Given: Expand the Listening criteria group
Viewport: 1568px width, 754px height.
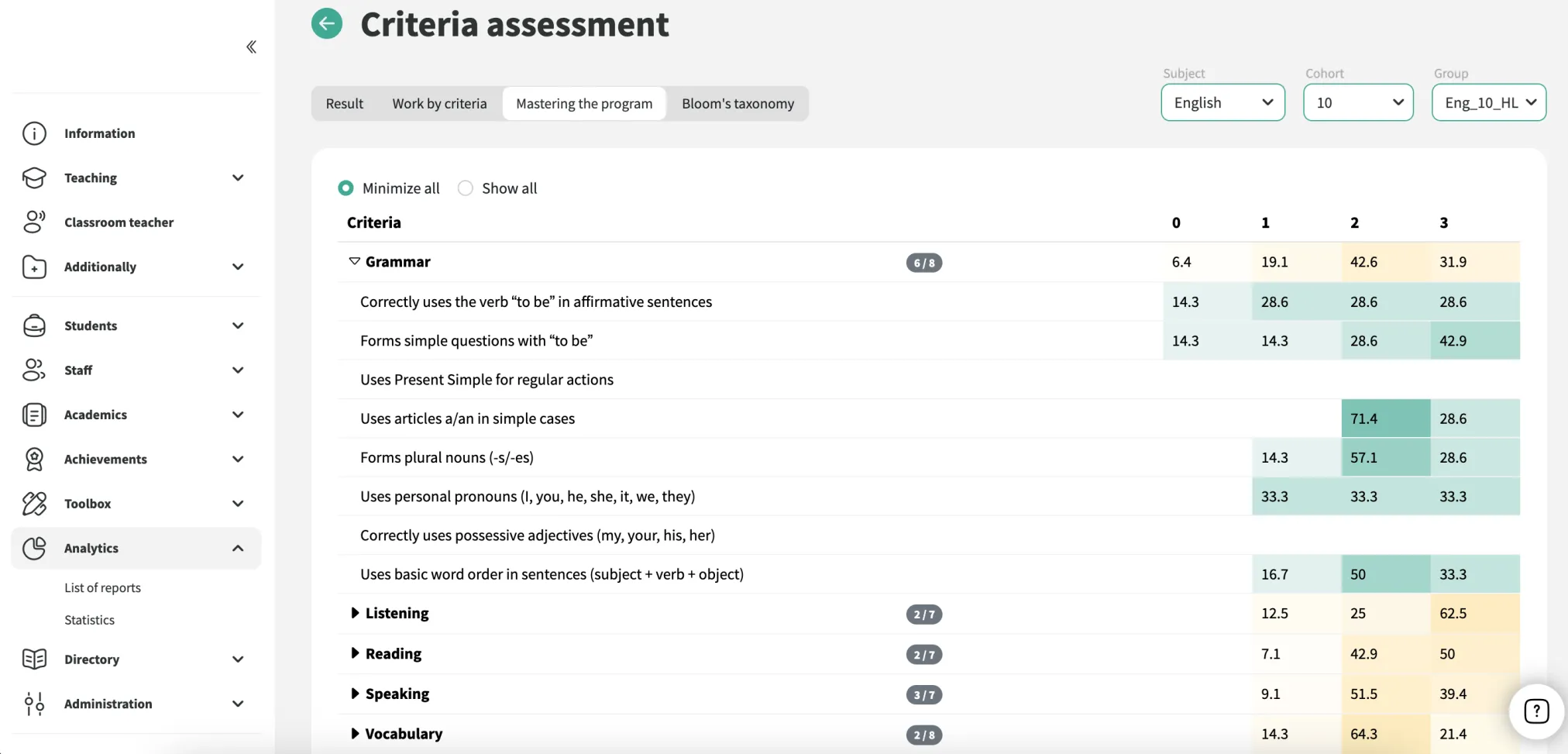Looking at the screenshot, I should coord(355,613).
